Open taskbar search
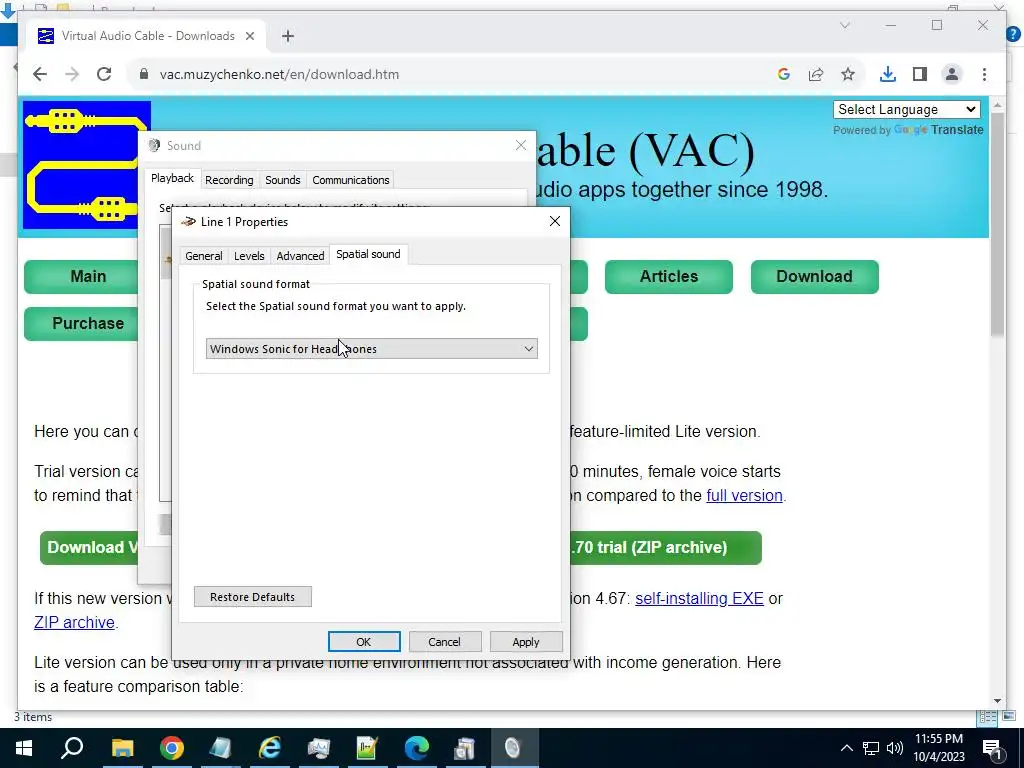Image resolution: width=1024 pixels, height=768 pixels. (72, 748)
